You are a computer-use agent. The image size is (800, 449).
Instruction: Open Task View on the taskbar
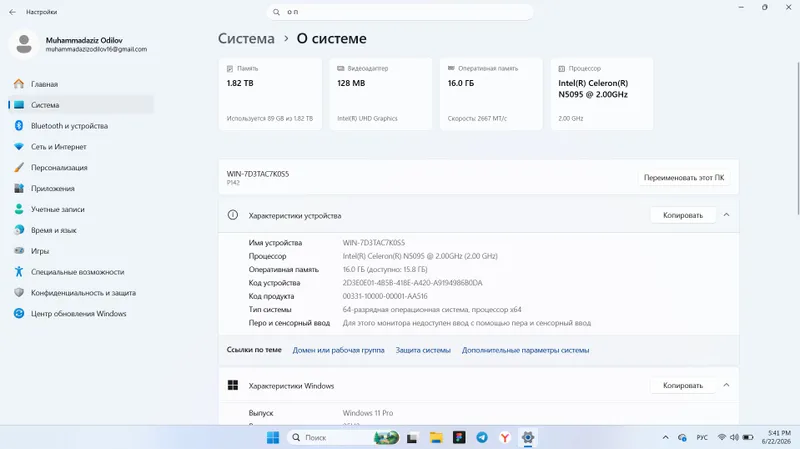412,437
